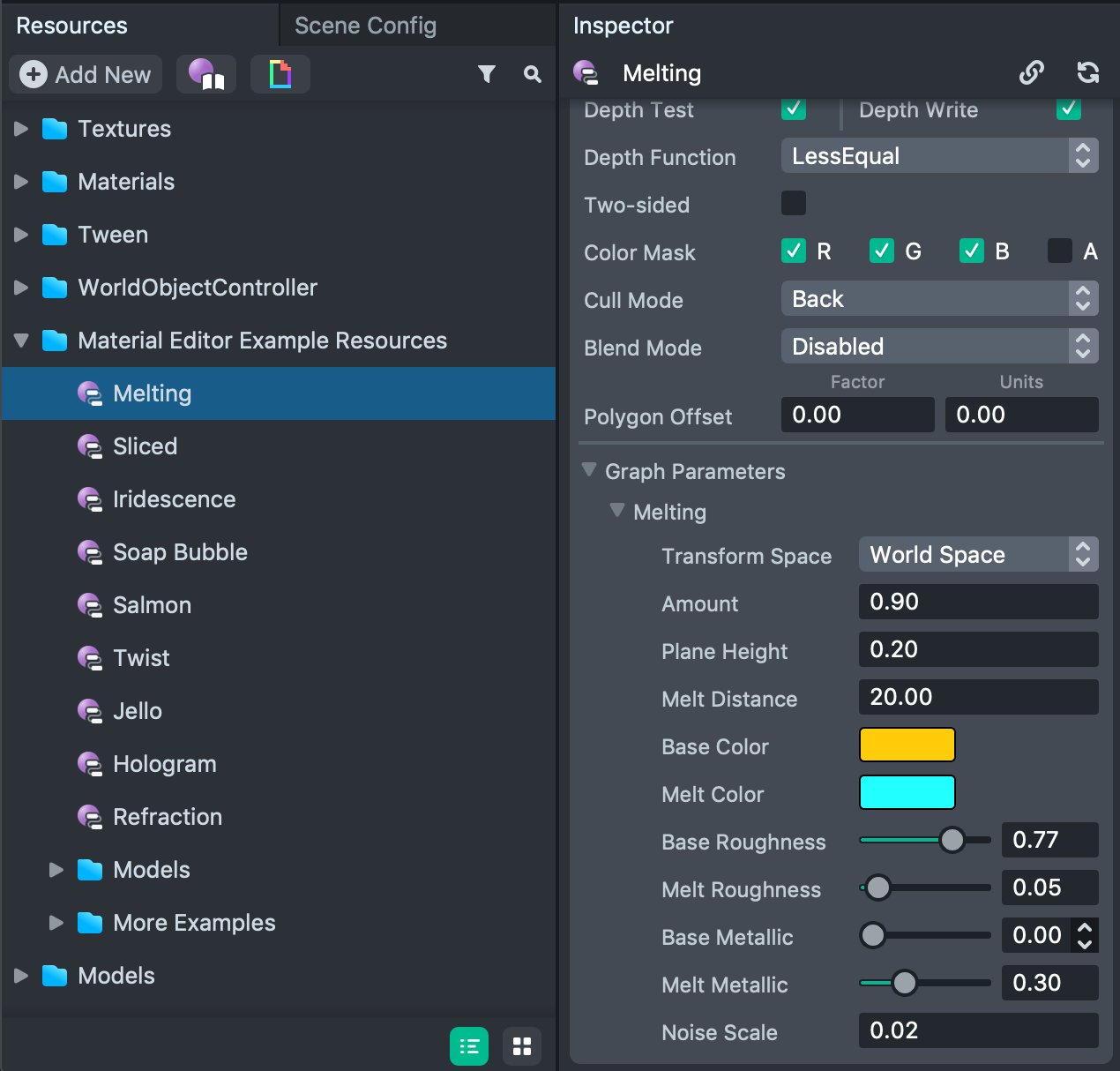Click the refresh icon in Inspector header

(x=1087, y=72)
